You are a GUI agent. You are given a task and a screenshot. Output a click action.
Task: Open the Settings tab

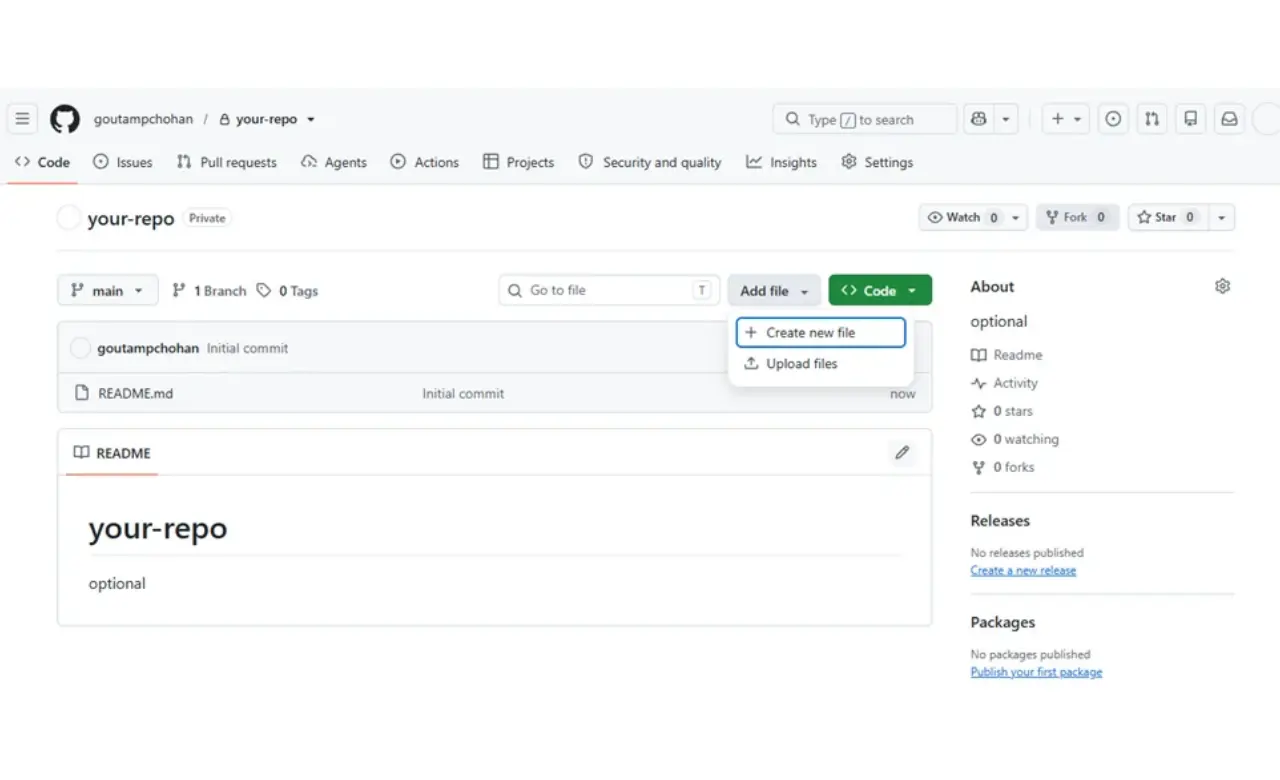[877, 162]
